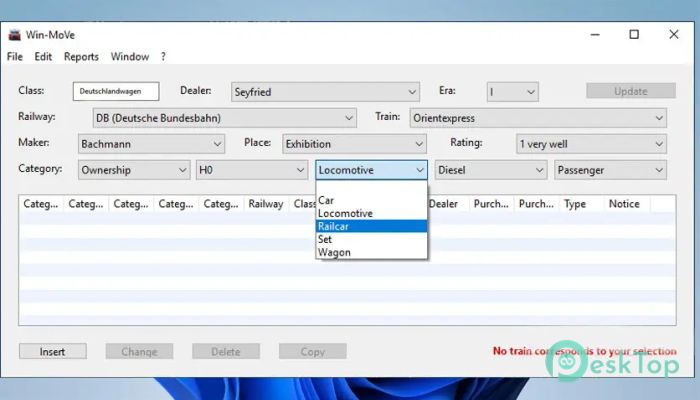Select Railcar from the dropdown list
The height and width of the screenshot is (400, 700).
coord(371,226)
